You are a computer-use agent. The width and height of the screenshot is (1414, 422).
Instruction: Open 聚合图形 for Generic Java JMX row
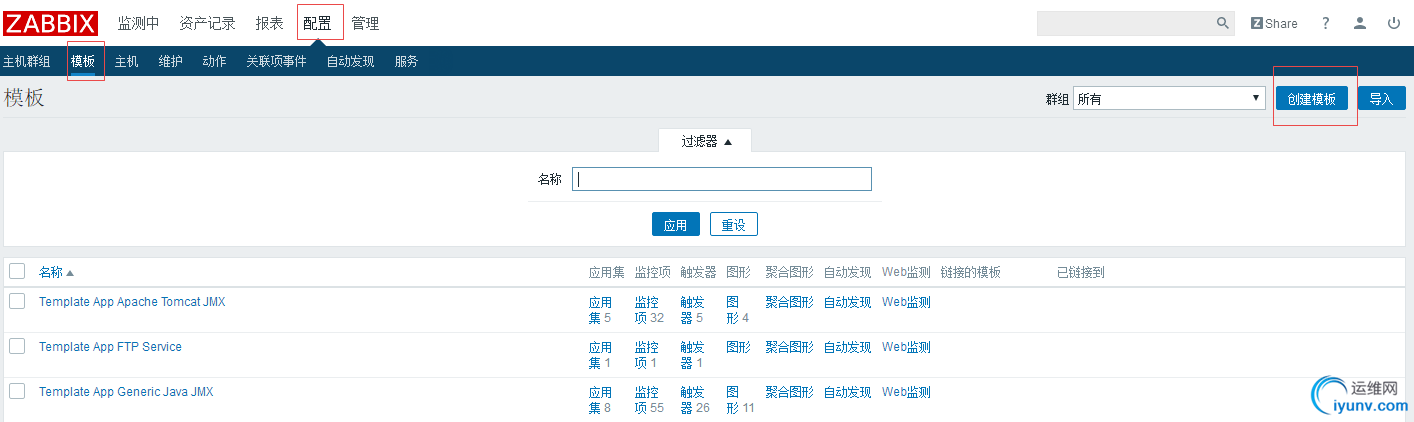(x=790, y=392)
